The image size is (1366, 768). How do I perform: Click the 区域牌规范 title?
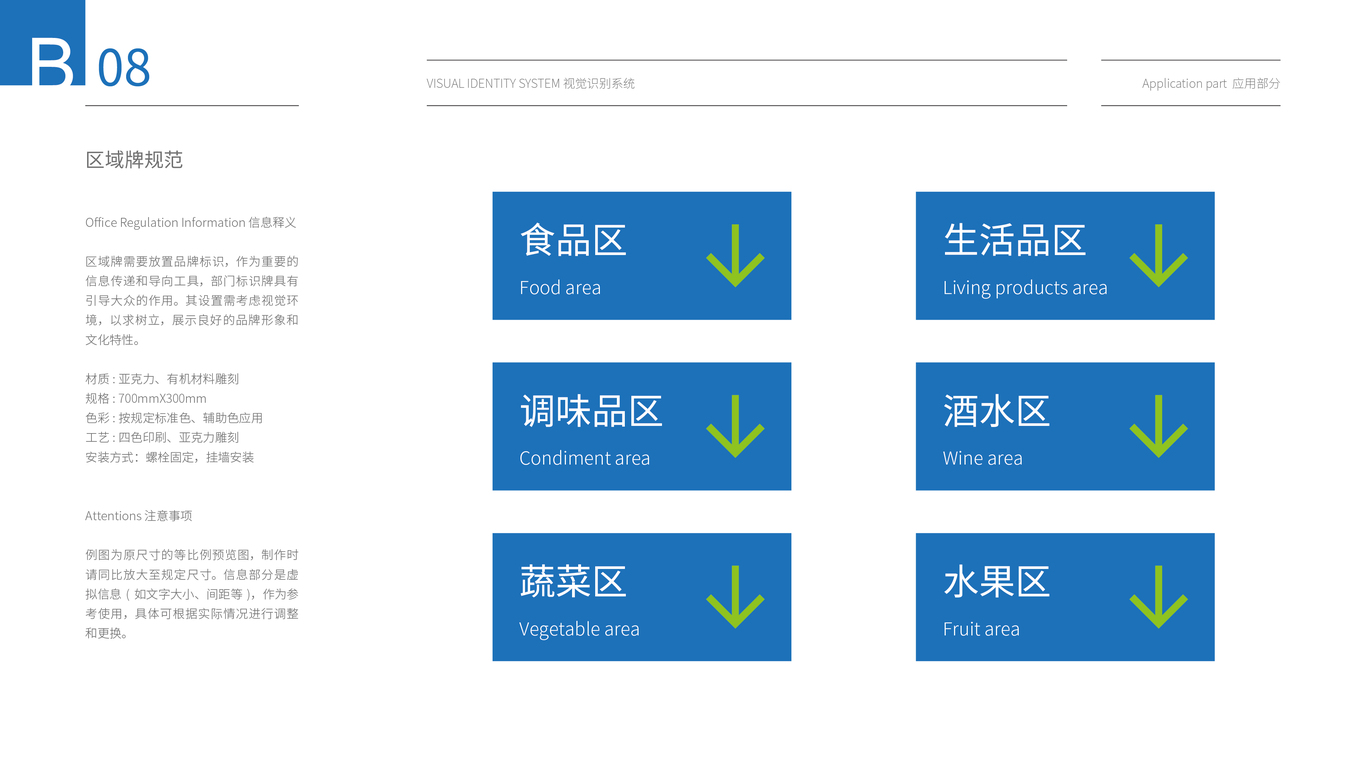(134, 160)
